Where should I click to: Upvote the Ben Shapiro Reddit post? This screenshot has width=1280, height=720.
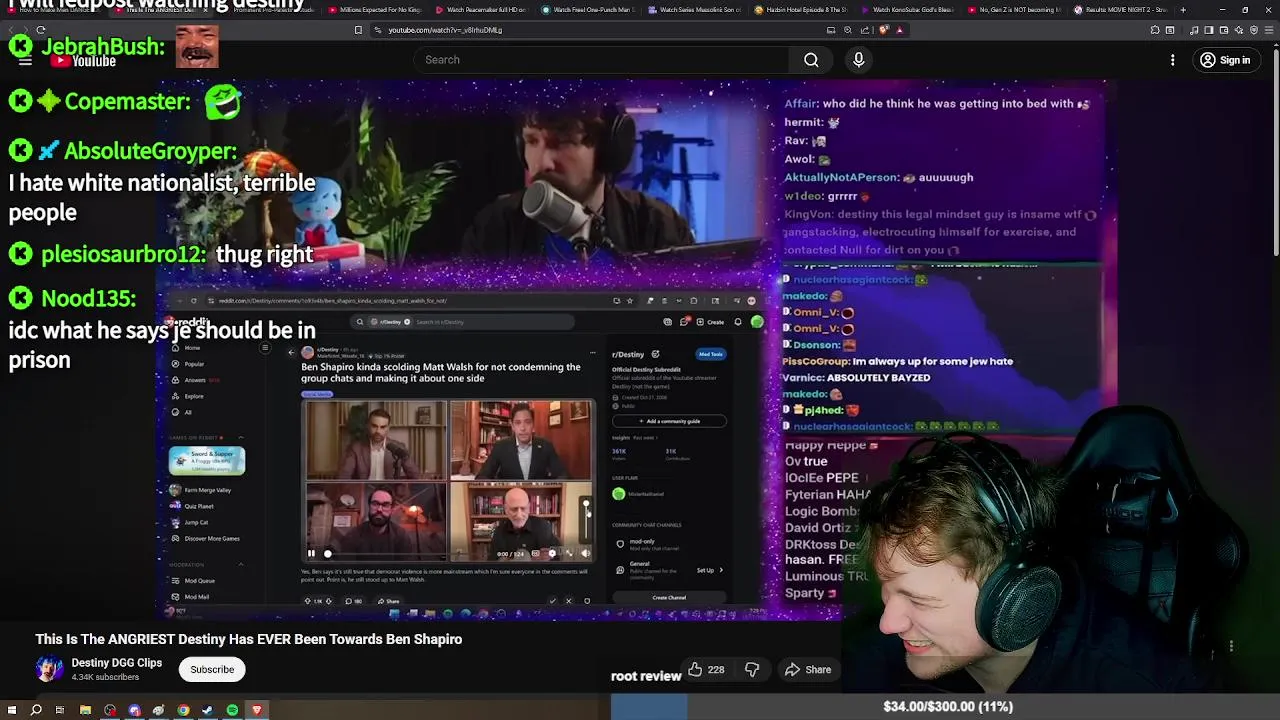point(308,601)
